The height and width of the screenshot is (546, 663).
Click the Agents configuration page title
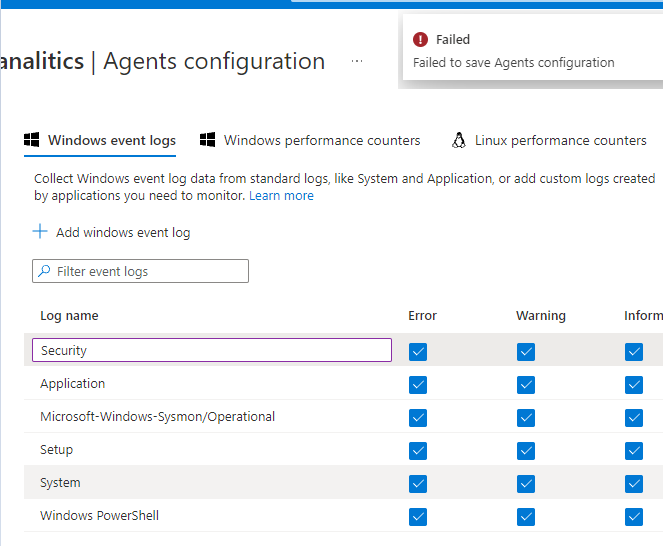[214, 61]
